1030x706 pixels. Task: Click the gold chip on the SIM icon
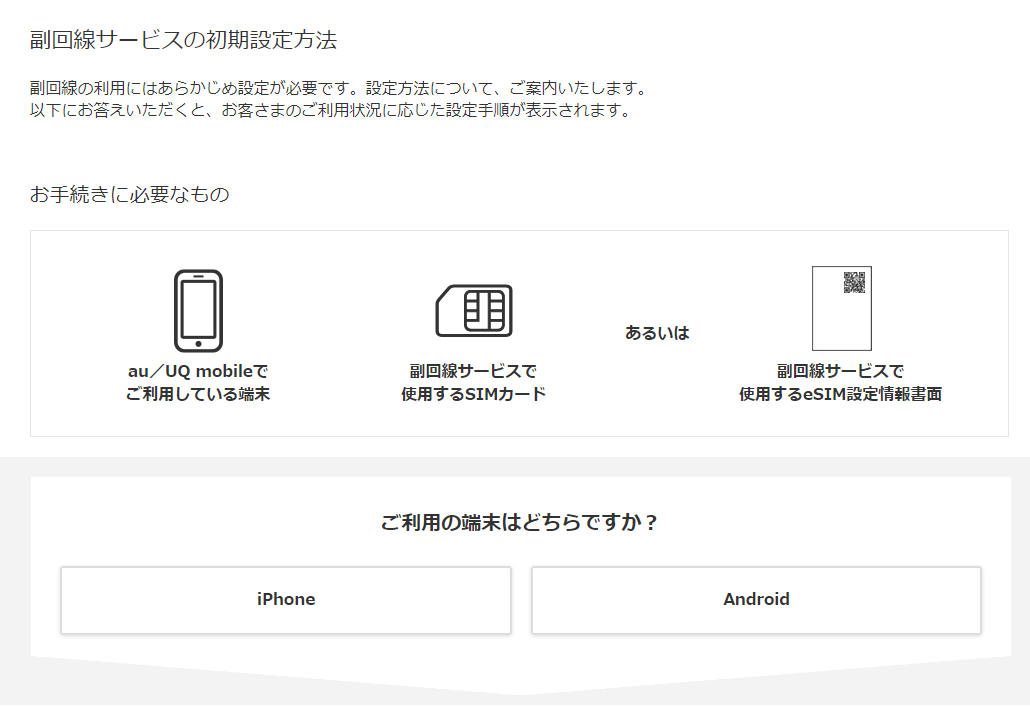click(486, 308)
